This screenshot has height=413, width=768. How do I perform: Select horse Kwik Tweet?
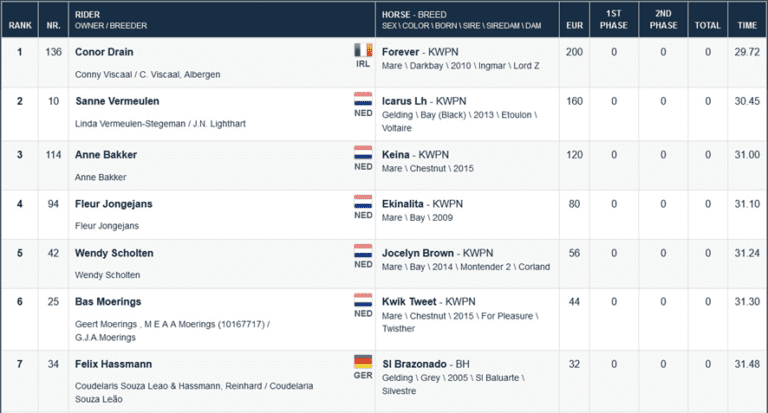point(409,302)
